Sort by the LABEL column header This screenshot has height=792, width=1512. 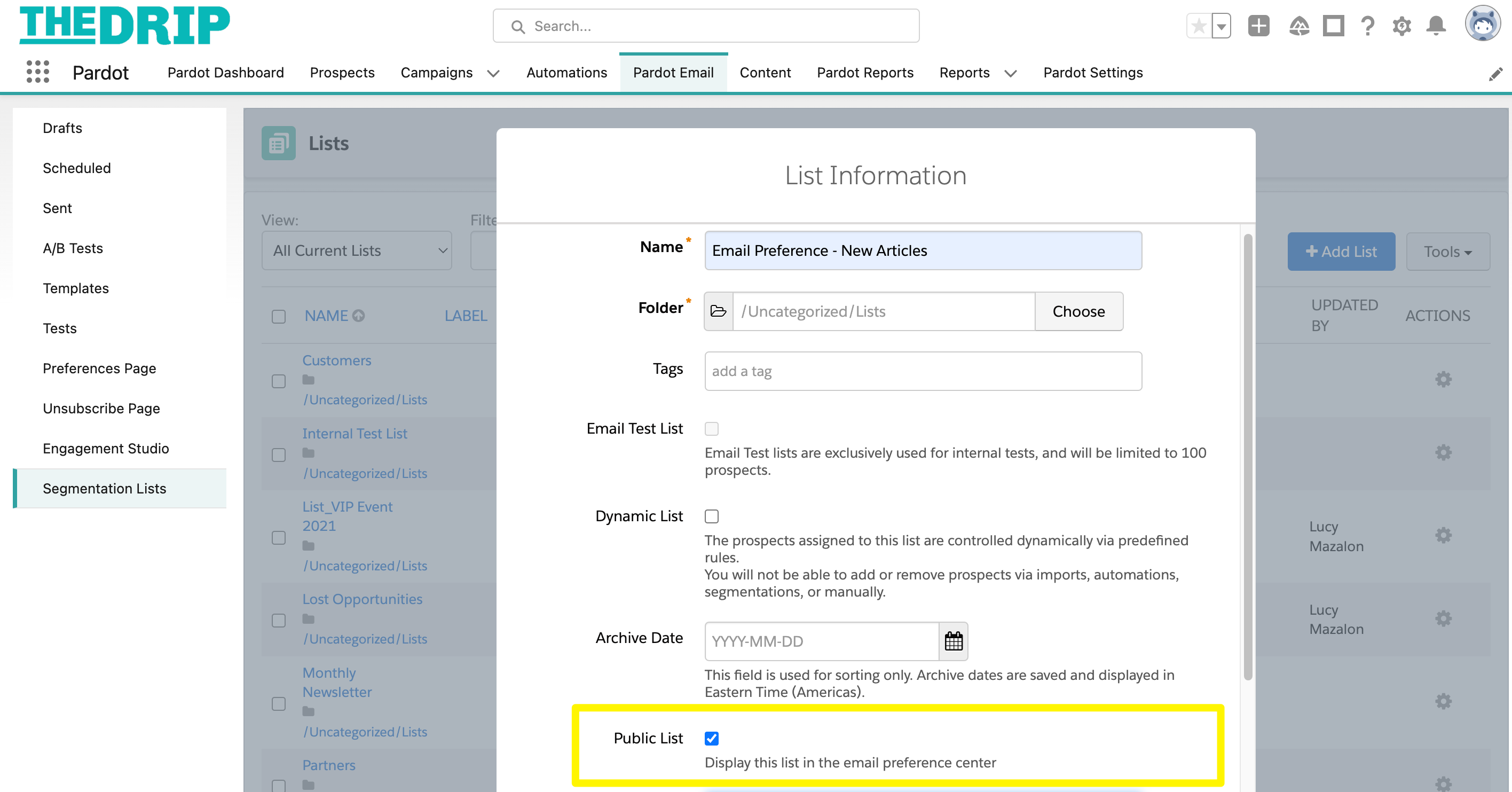click(466, 316)
